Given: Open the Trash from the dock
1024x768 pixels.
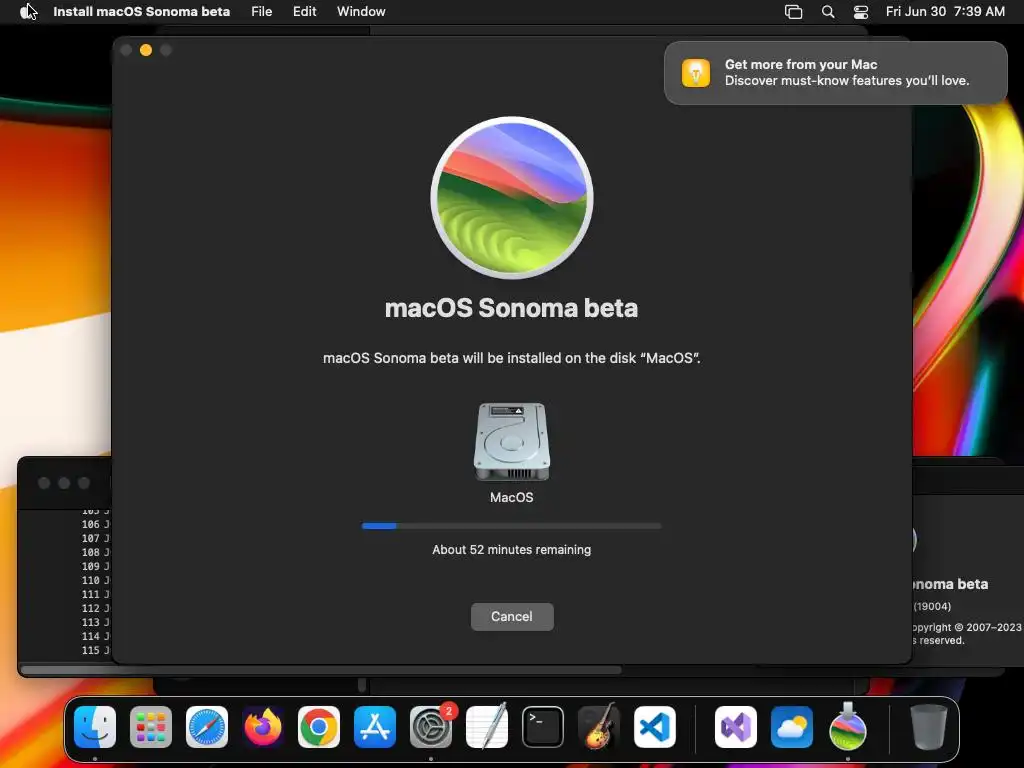Looking at the screenshot, I should (929, 727).
